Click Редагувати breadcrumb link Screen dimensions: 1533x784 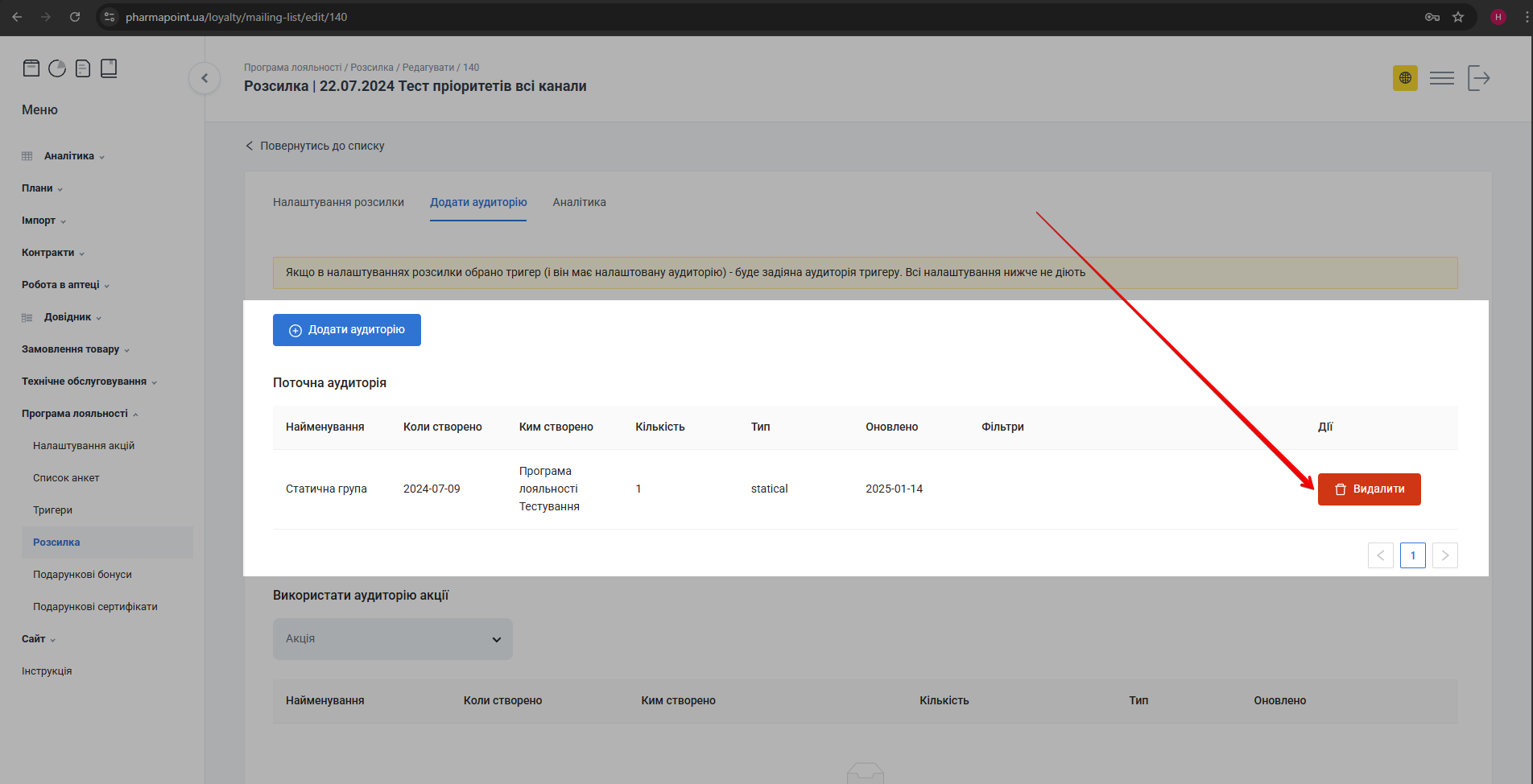coord(428,68)
